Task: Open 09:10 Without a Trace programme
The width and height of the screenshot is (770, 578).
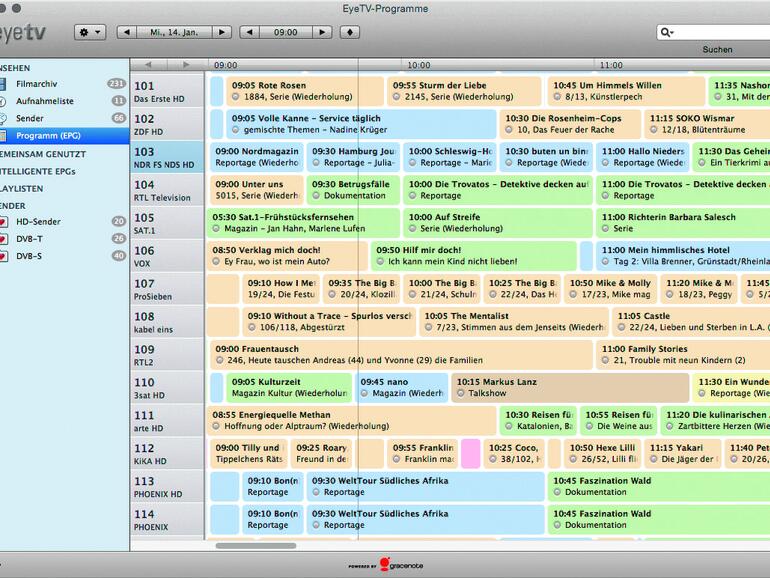Action: tap(329, 322)
